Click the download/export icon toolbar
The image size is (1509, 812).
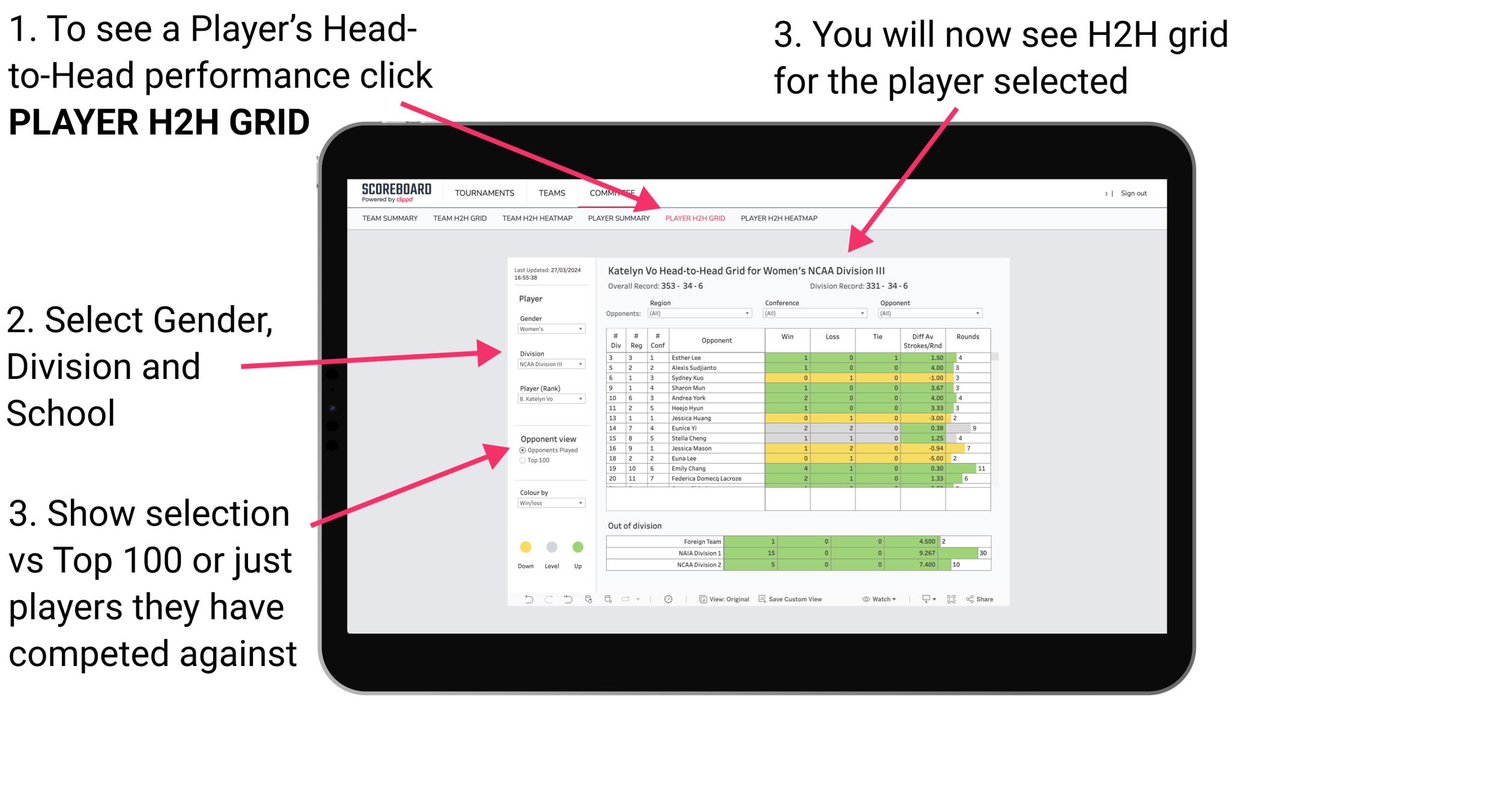pyautogui.click(x=921, y=600)
